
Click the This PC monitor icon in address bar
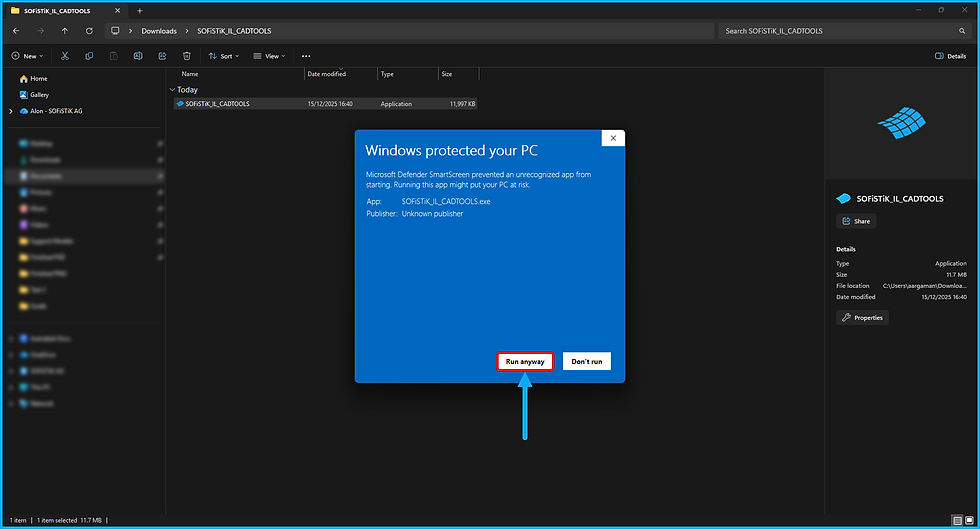point(115,31)
